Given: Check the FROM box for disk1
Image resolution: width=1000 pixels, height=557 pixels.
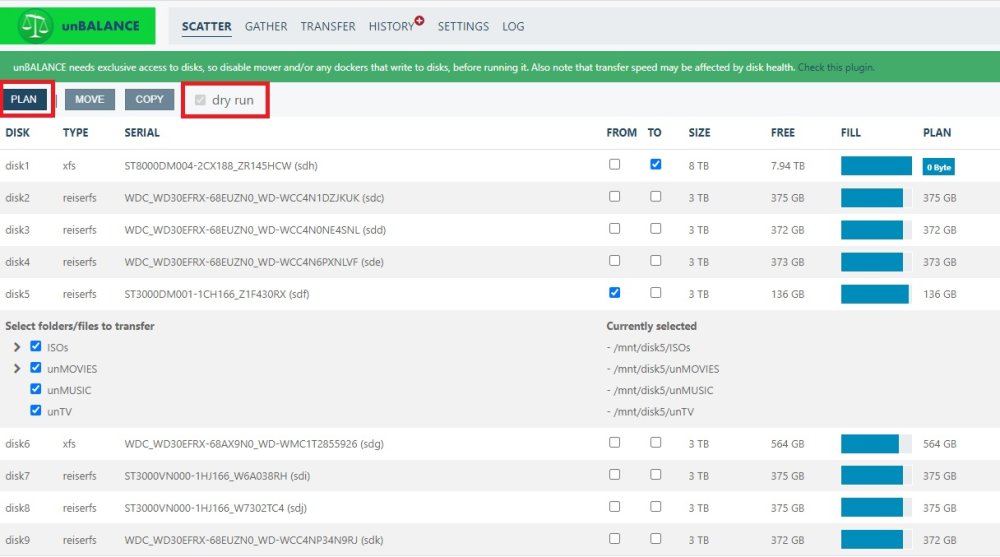Looking at the screenshot, I should (614, 164).
